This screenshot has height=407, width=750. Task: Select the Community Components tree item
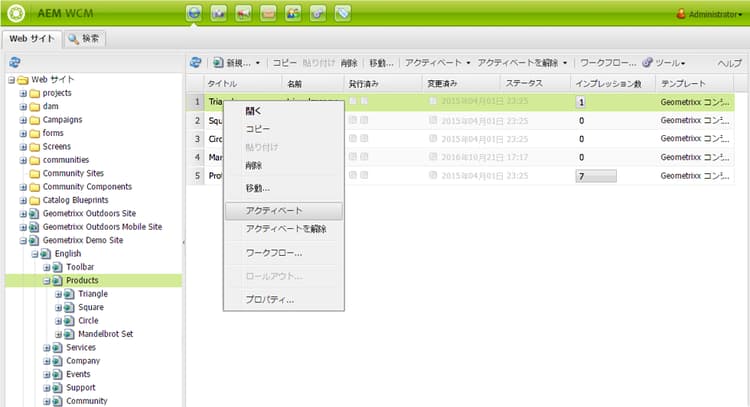pos(87,187)
